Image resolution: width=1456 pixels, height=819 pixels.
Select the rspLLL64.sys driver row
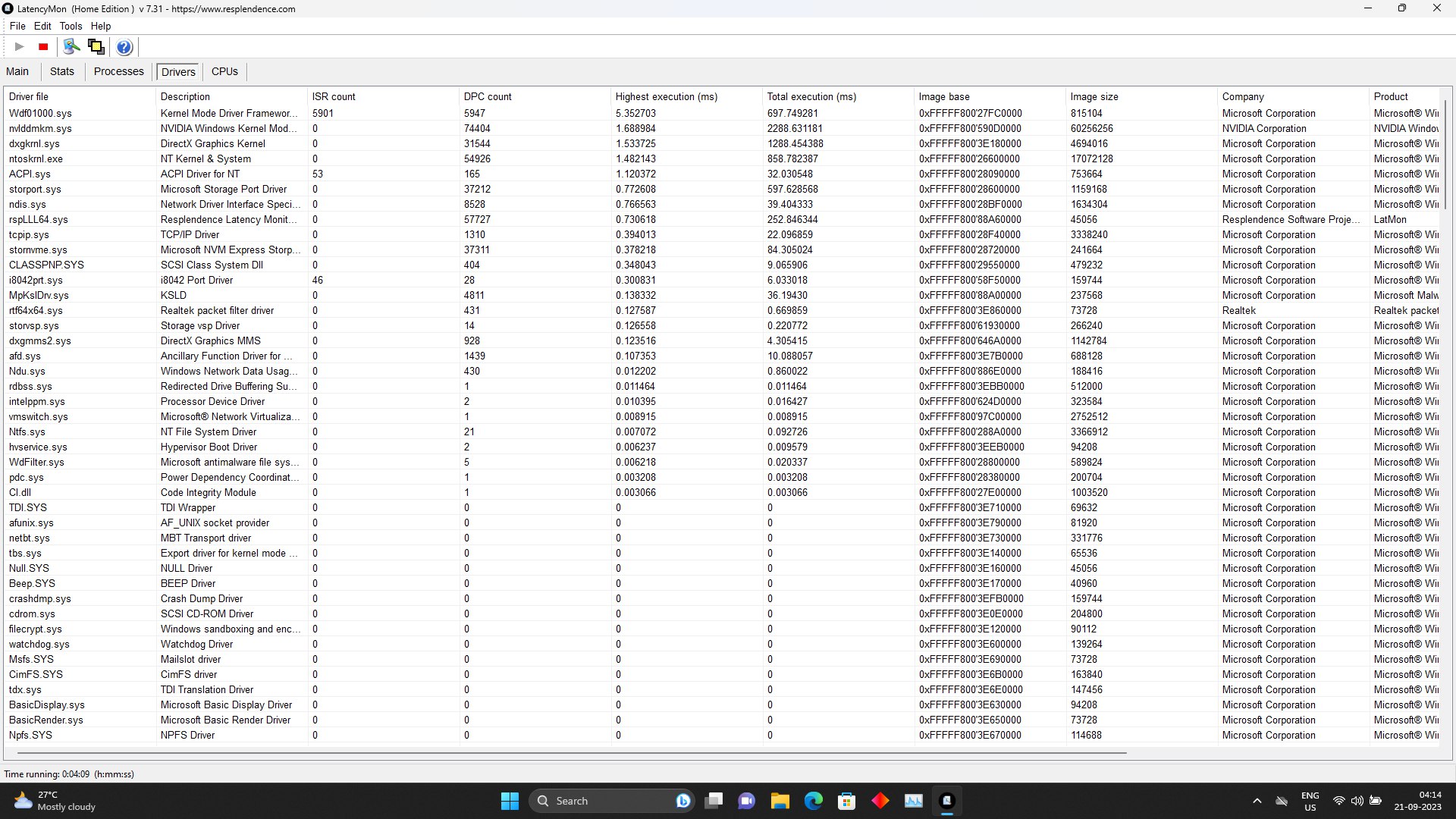pos(722,219)
